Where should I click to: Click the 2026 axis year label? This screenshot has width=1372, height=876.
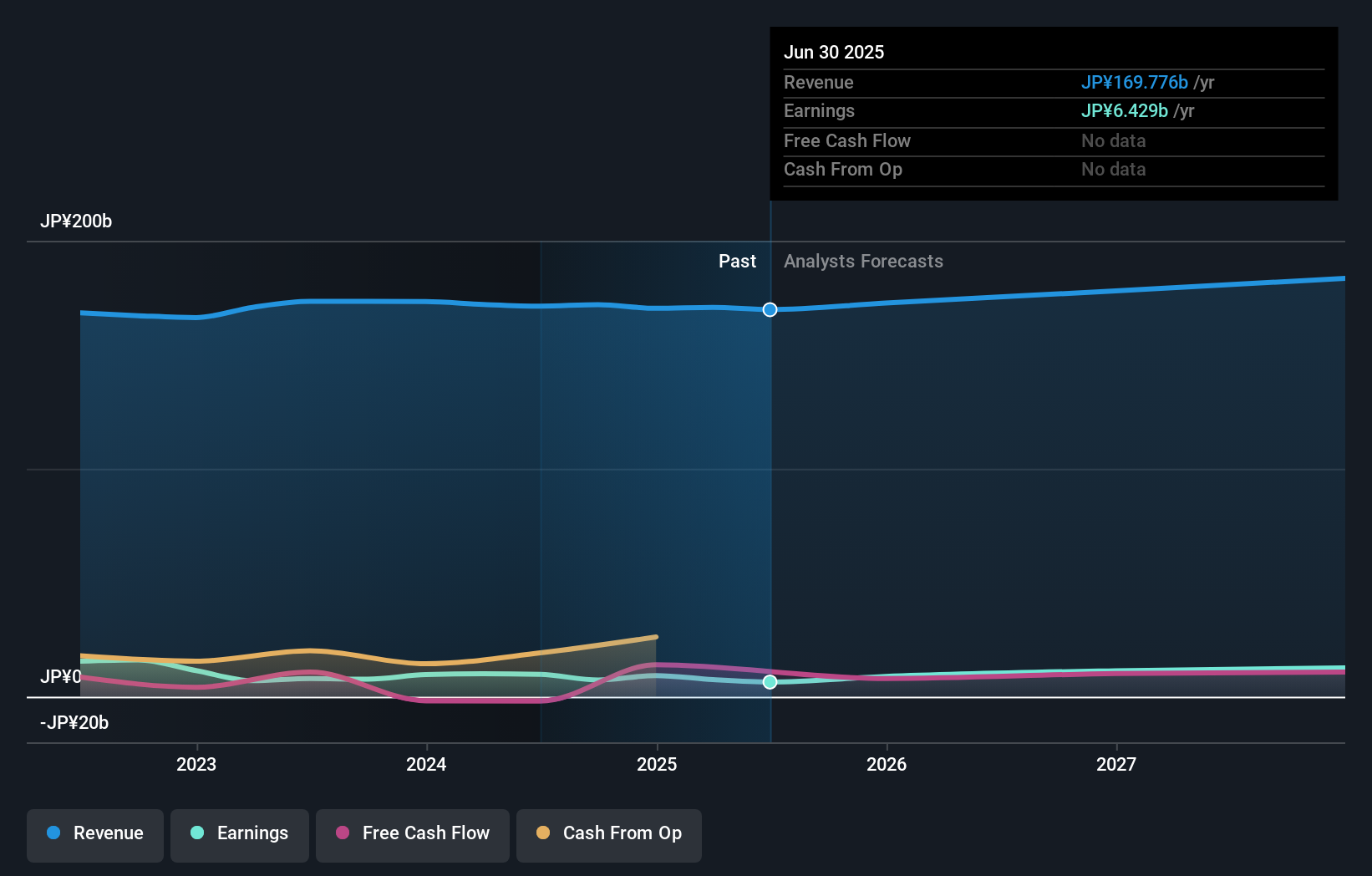pos(887,763)
